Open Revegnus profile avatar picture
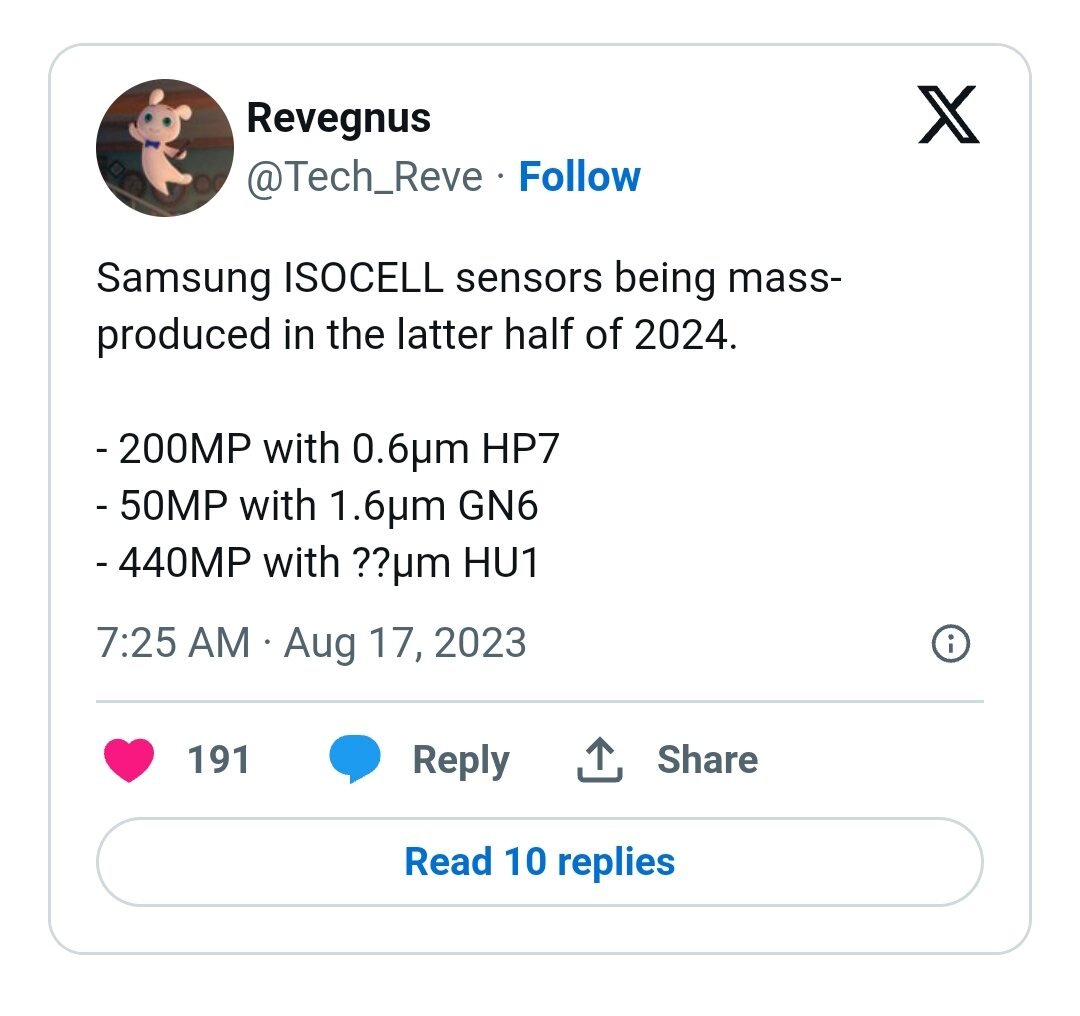Image resolution: width=1080 pixels, height=1016 pixels. (x=165, y=149)
